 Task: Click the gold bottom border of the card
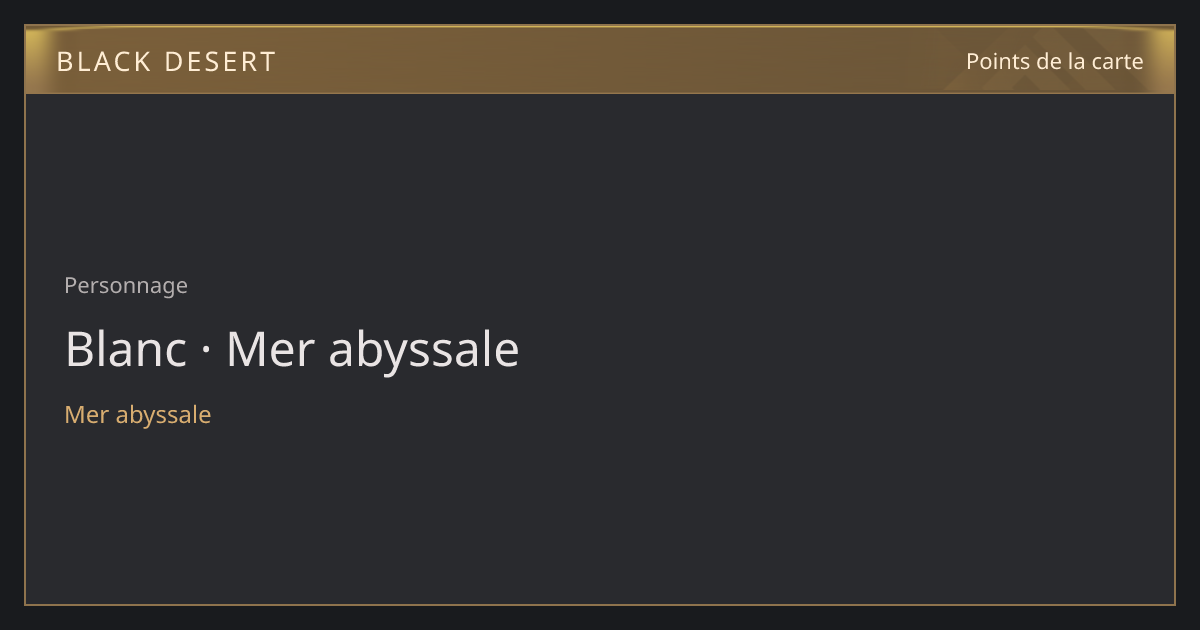[600, 604]
